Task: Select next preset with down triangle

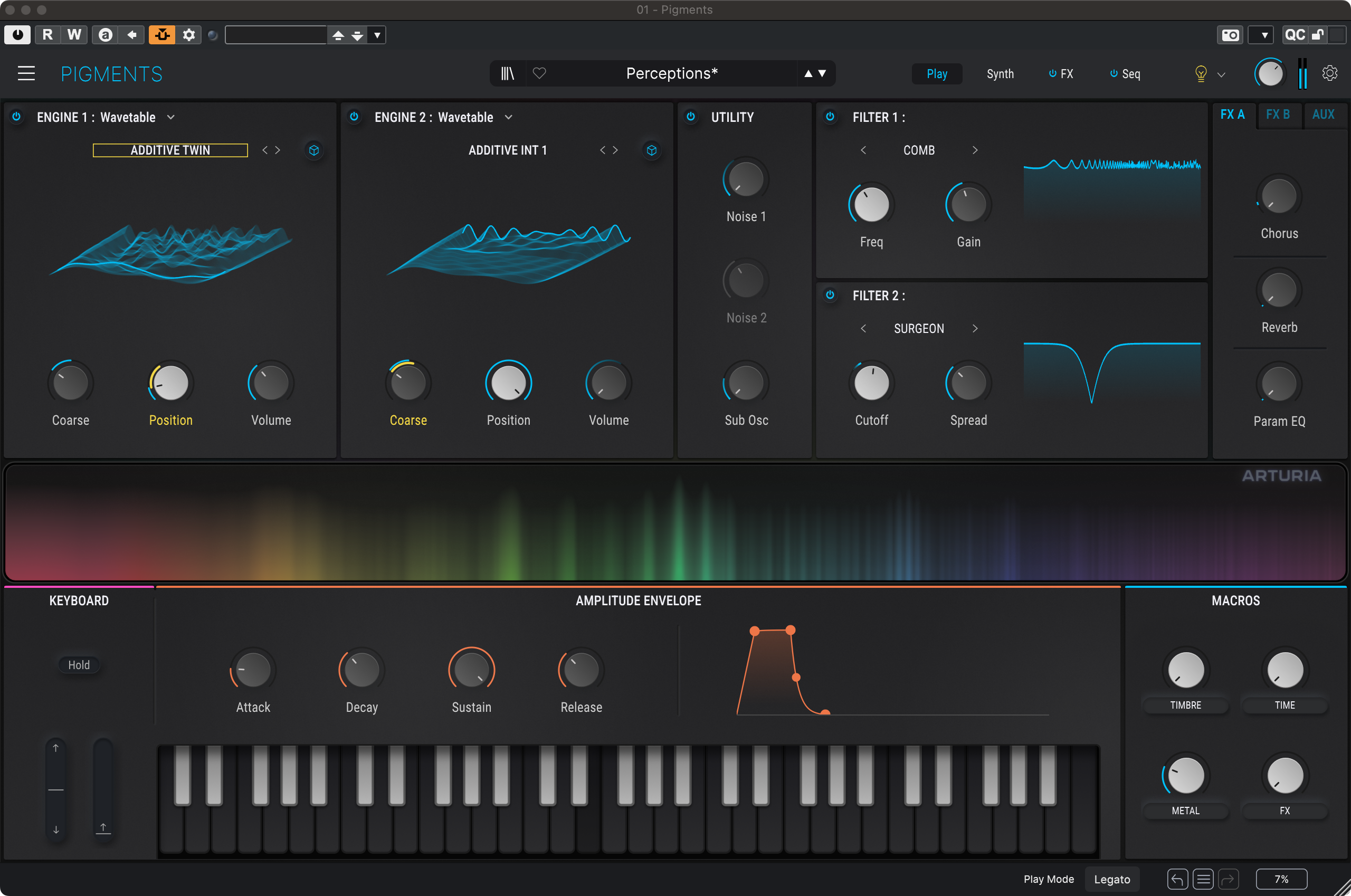Action: pos(822,74)
